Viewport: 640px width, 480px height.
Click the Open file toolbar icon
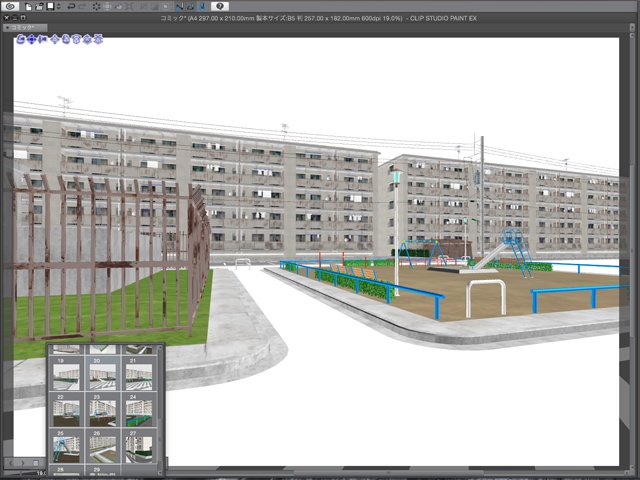(39, 7)
